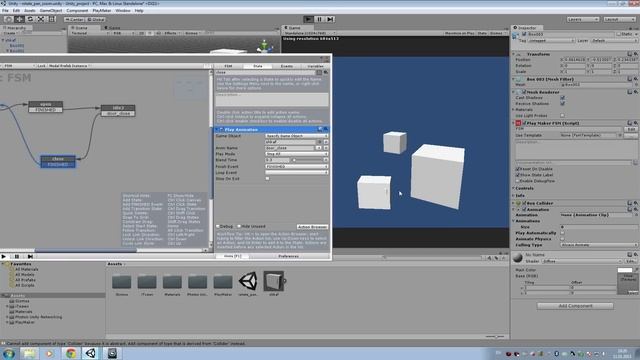Screen dimensions: 640x360
Task: Click the Unity Pause button
Action: click(320, 19)
